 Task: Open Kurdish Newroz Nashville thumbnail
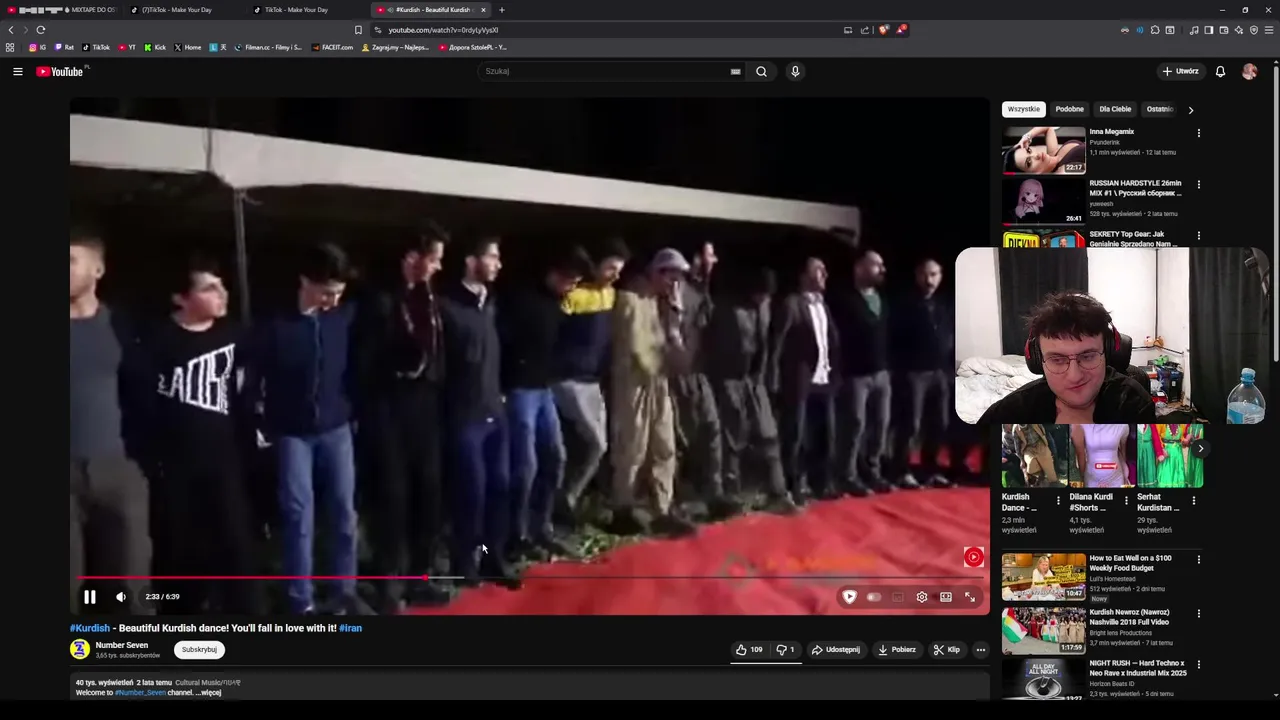(1044, 630)
